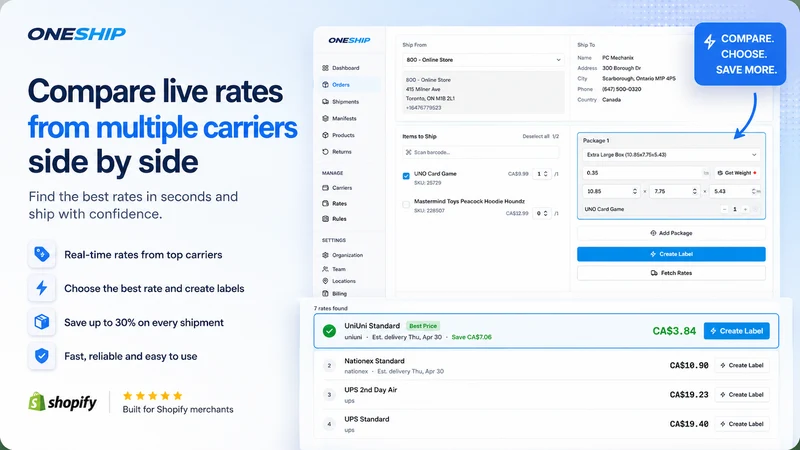Click the large OneShip logo at top left

click(x=77, y=34)
